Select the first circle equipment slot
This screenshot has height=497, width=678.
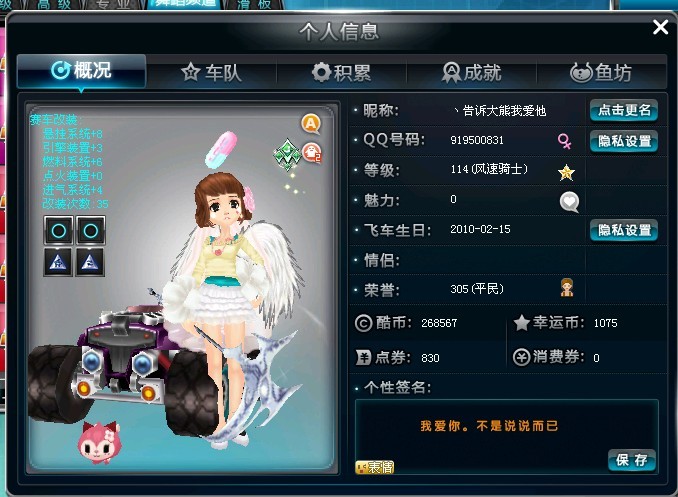[59, 231]
